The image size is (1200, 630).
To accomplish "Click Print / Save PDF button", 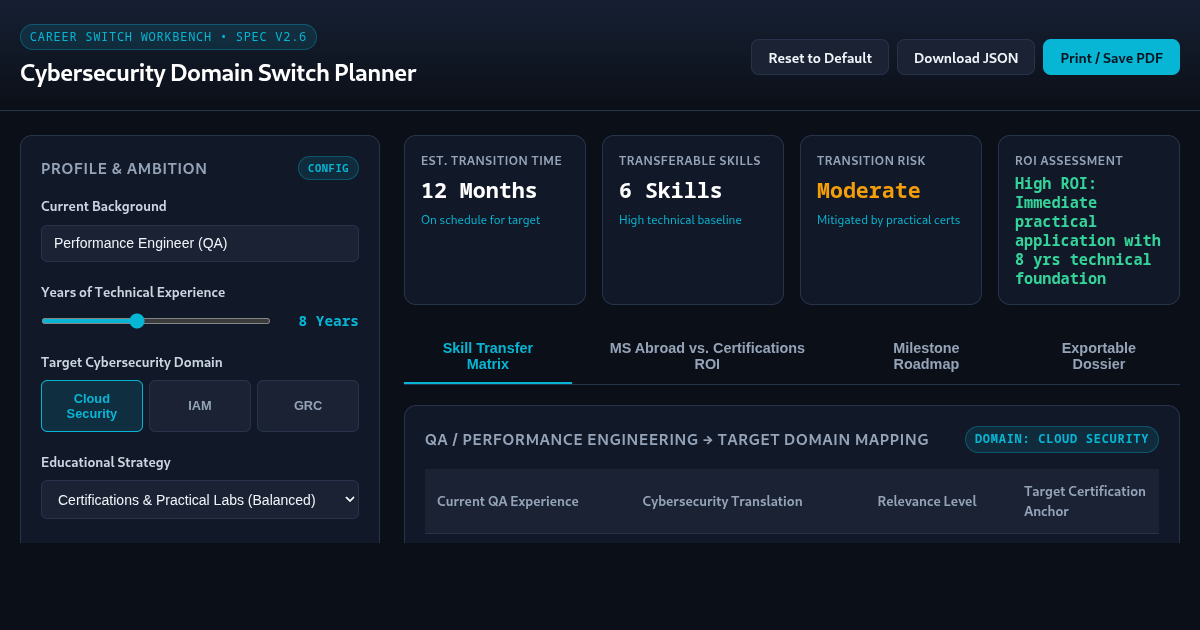I will [x=1111, y=57].
